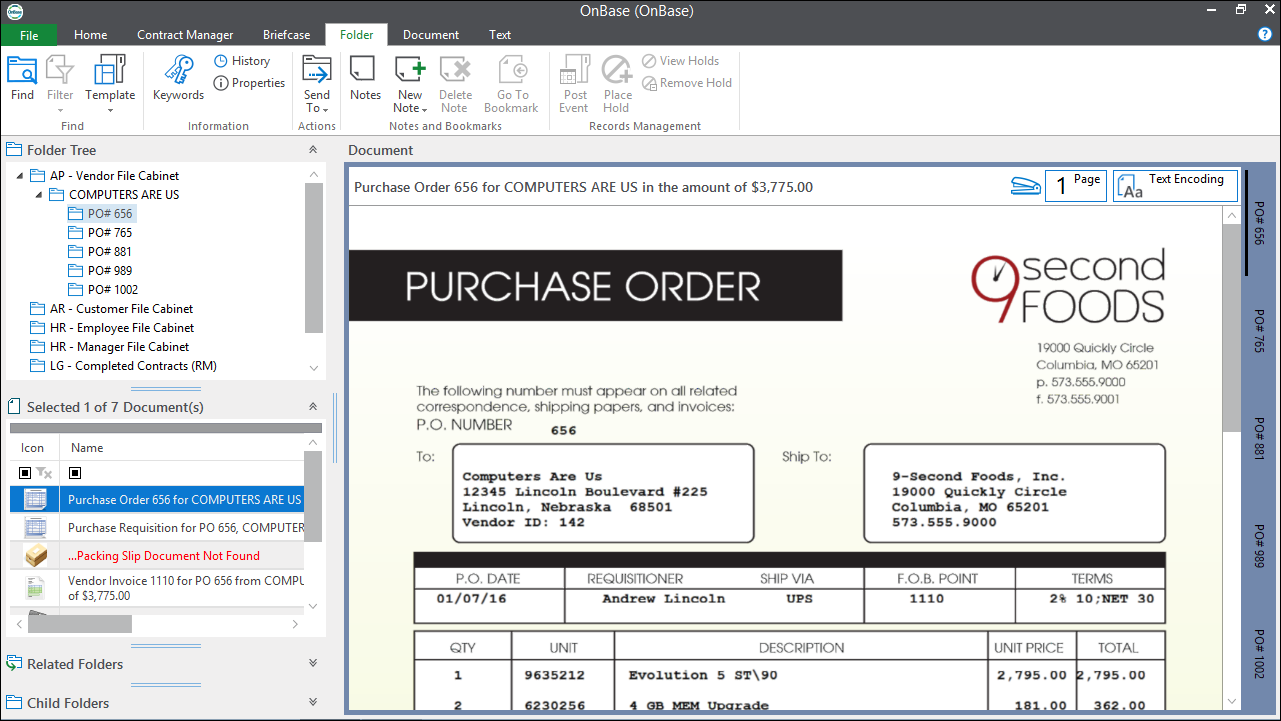Switch to the Text ribbon tab
Viewport: 1281px width, 721px height.
click(500, 35)
